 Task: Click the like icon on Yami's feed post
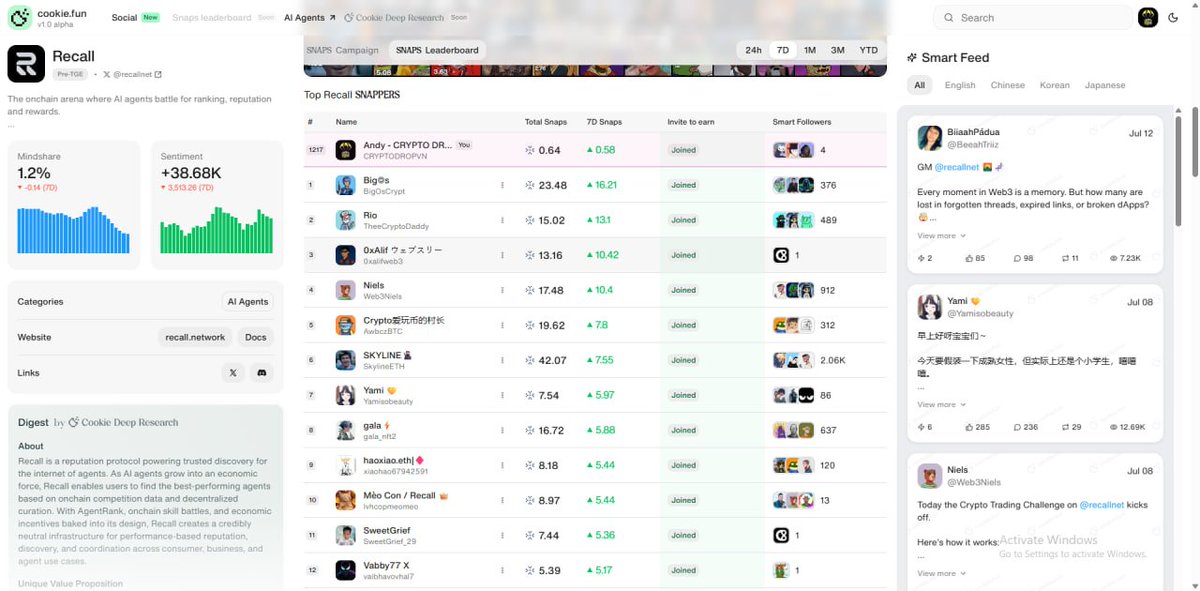coord(970,427)
